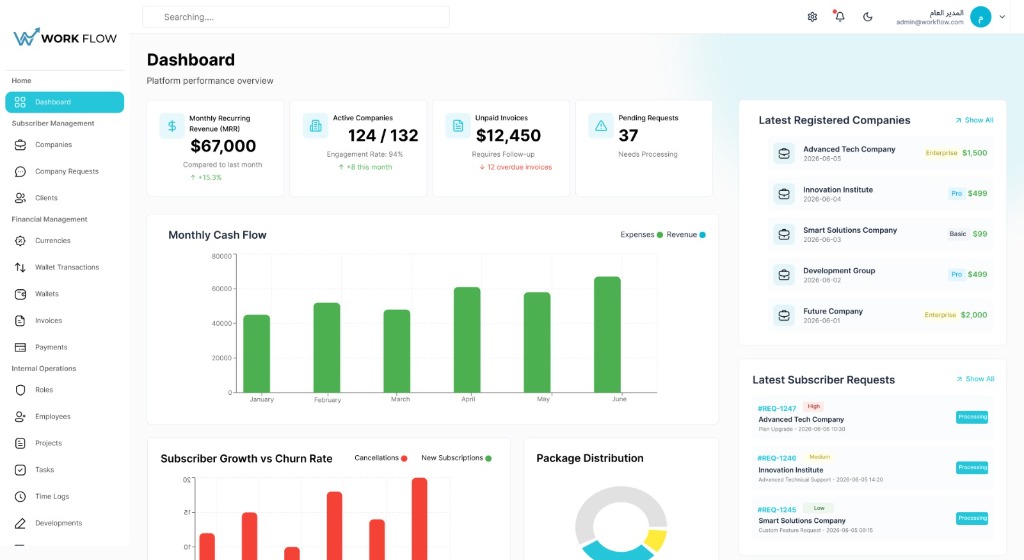The width and height of the screenshot is (1024, 560).
Task: Click the yellow segment of Package Distribution donut
Action: [x=656, y=539]
